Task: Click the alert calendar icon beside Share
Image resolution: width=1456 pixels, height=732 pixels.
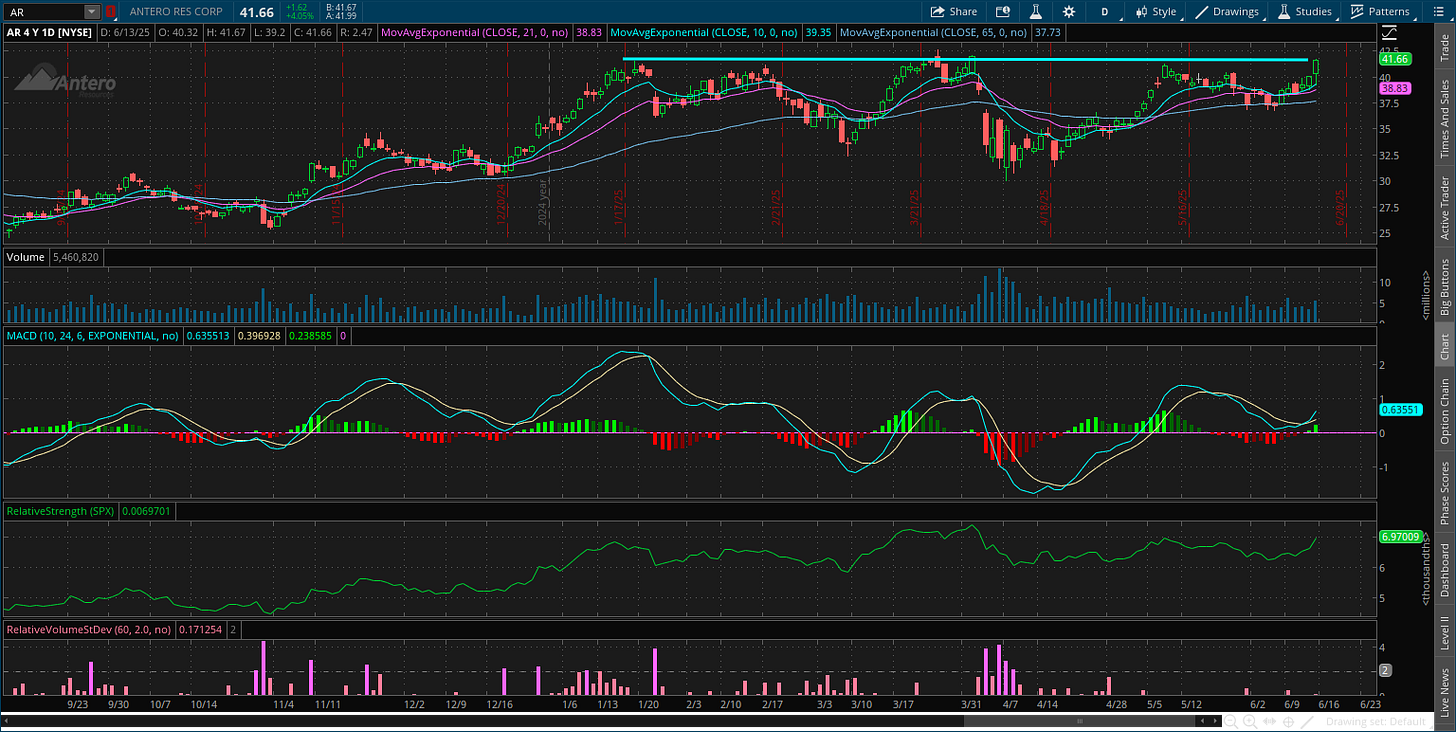Action: (x=1003, y=12)
